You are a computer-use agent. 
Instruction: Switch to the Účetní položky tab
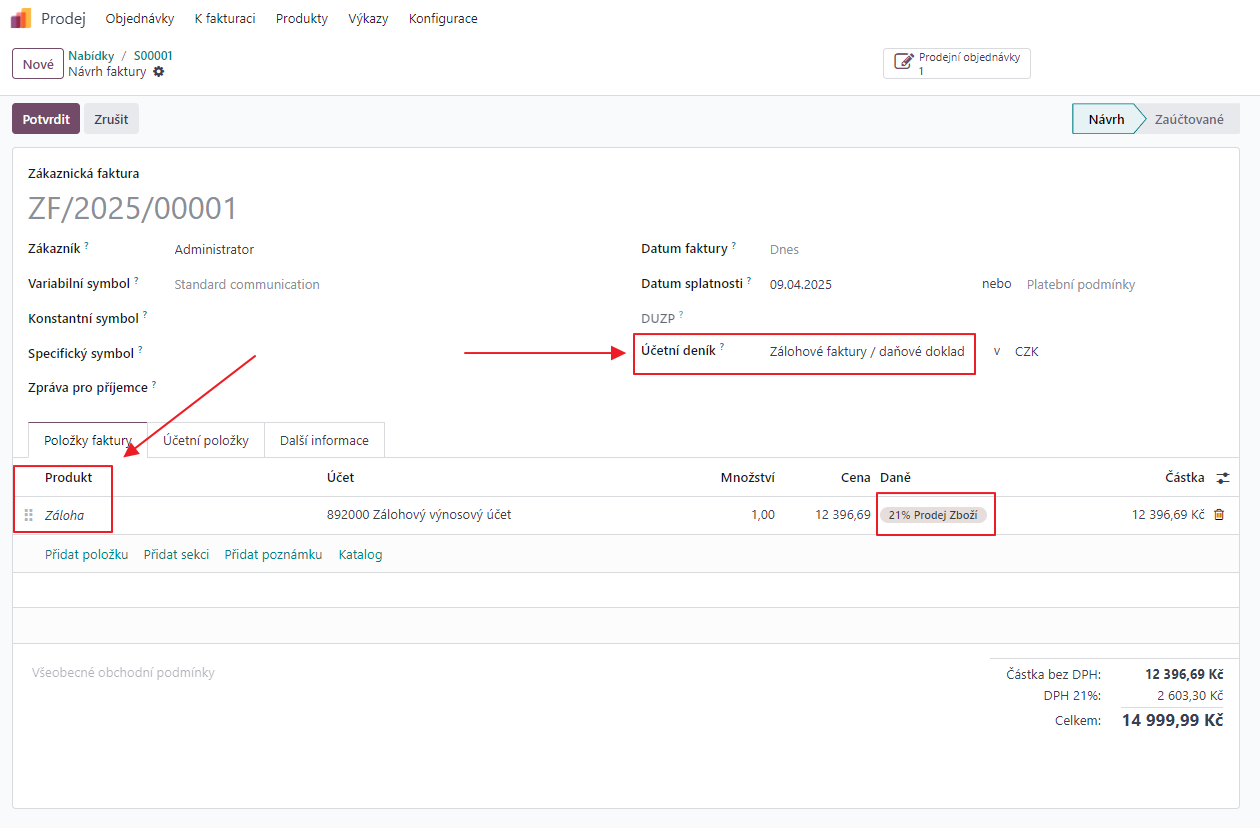(x=205, y=441)
